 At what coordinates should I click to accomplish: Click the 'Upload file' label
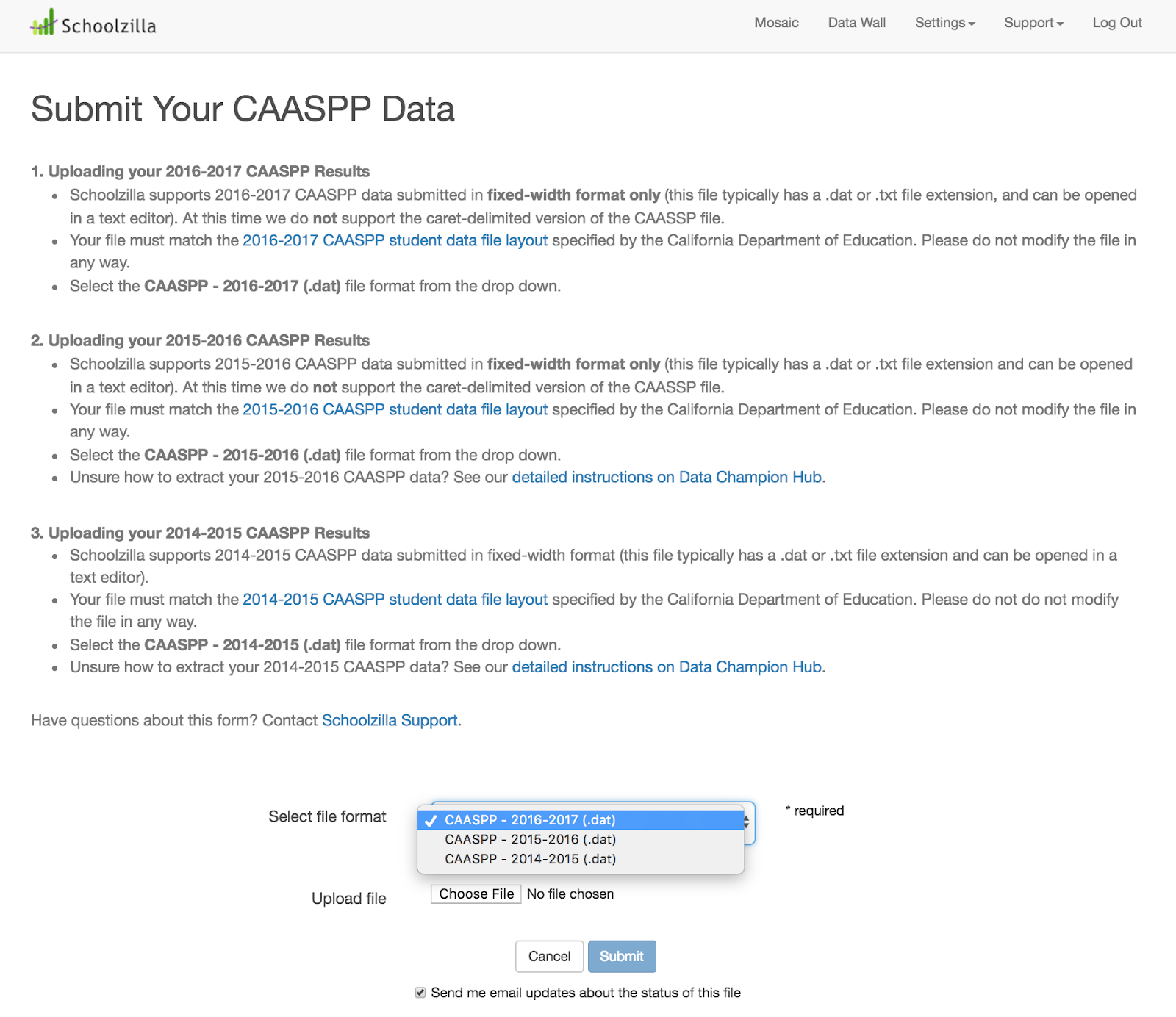point(348,898)
